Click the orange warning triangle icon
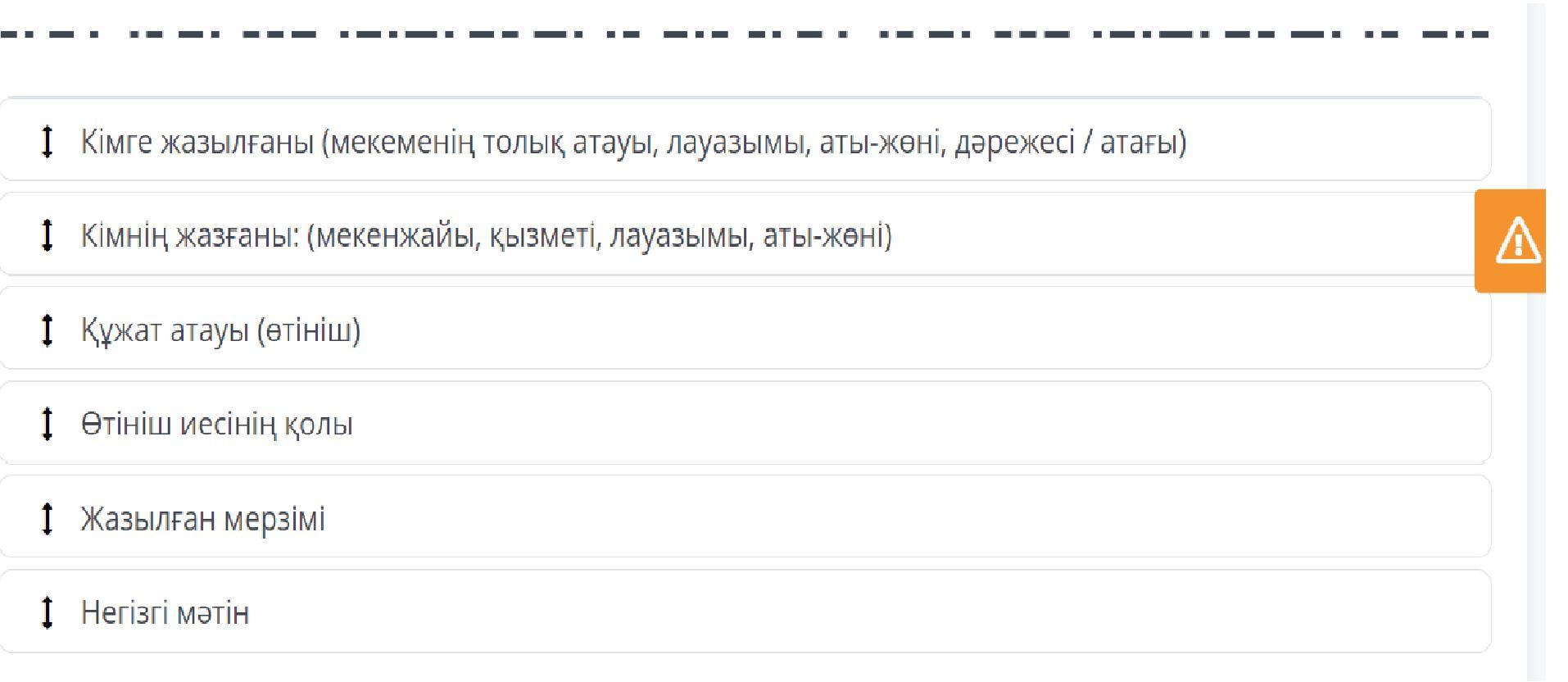 (1518, 241)
